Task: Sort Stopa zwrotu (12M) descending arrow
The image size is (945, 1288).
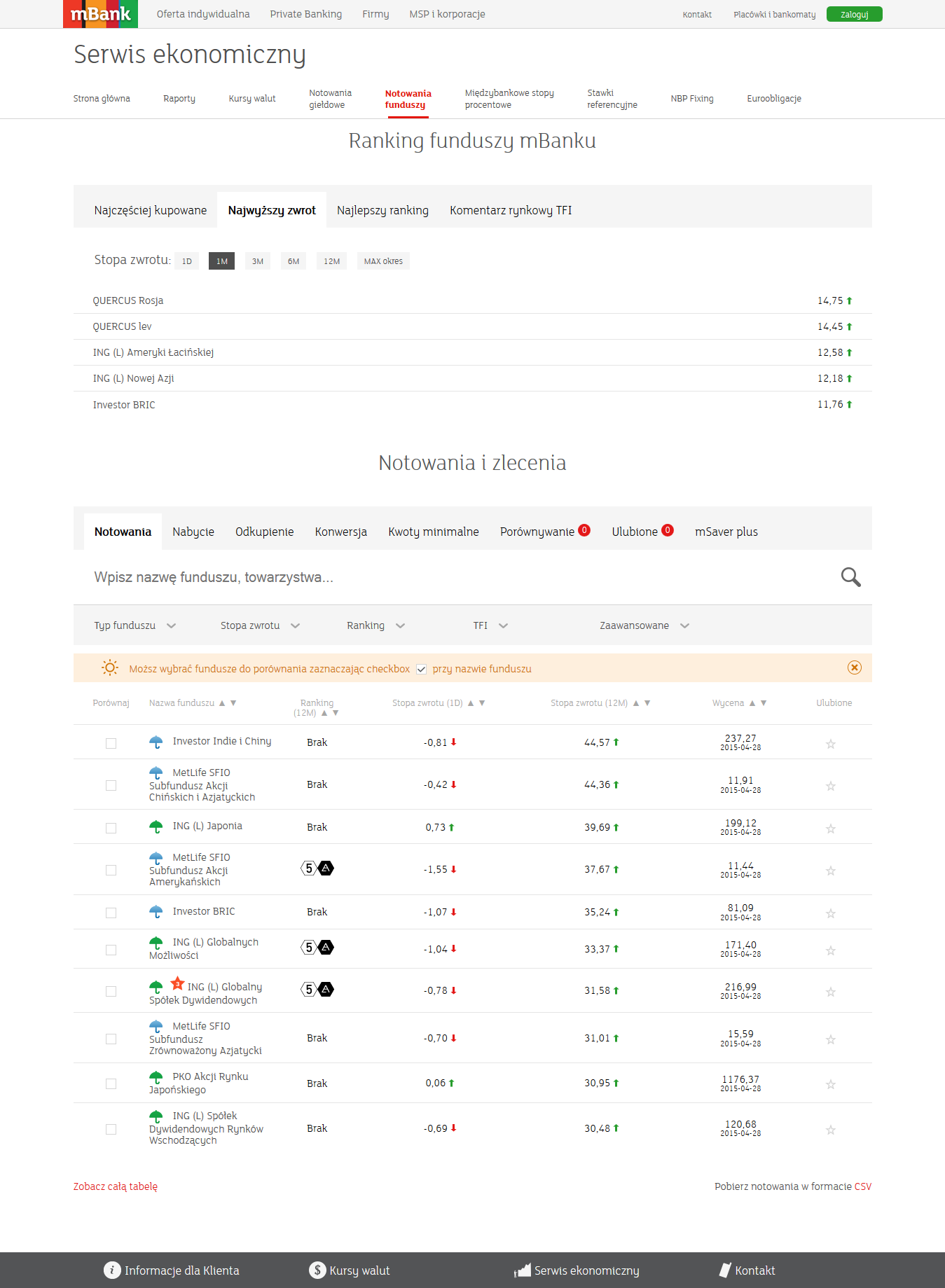Action: (647, 703)
